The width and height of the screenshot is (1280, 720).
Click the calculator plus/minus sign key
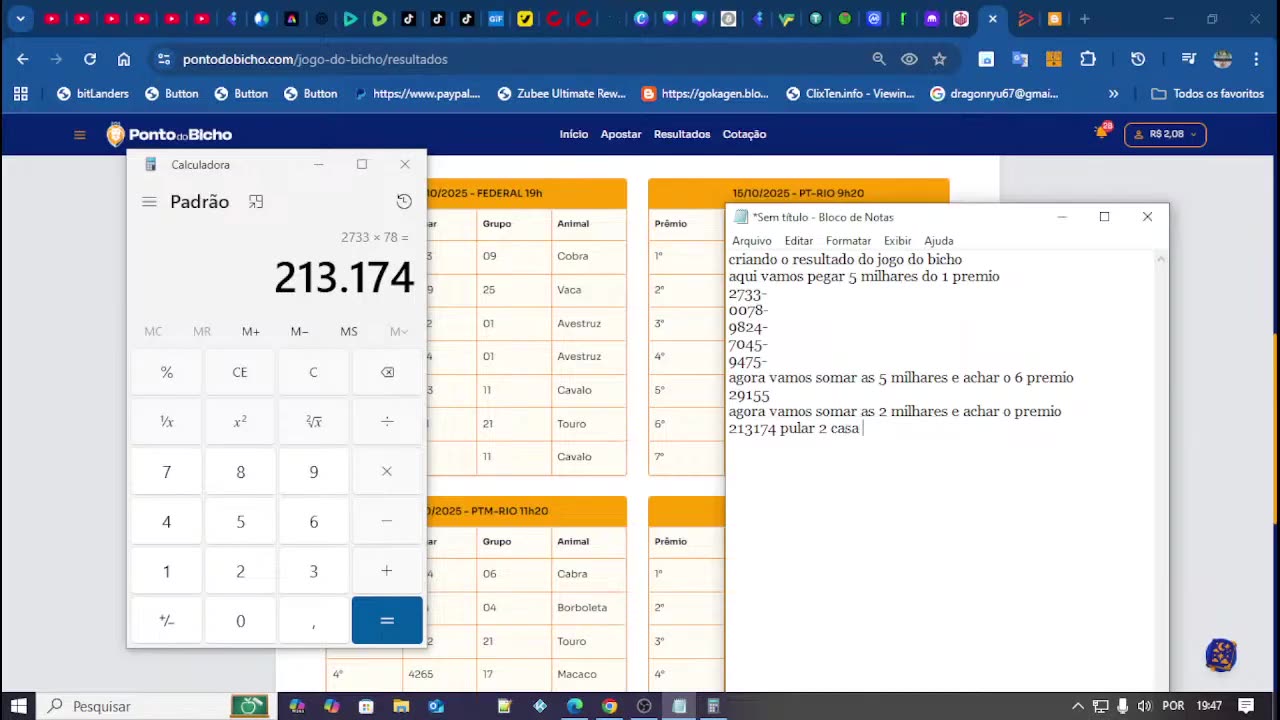[x=167, y=621]
